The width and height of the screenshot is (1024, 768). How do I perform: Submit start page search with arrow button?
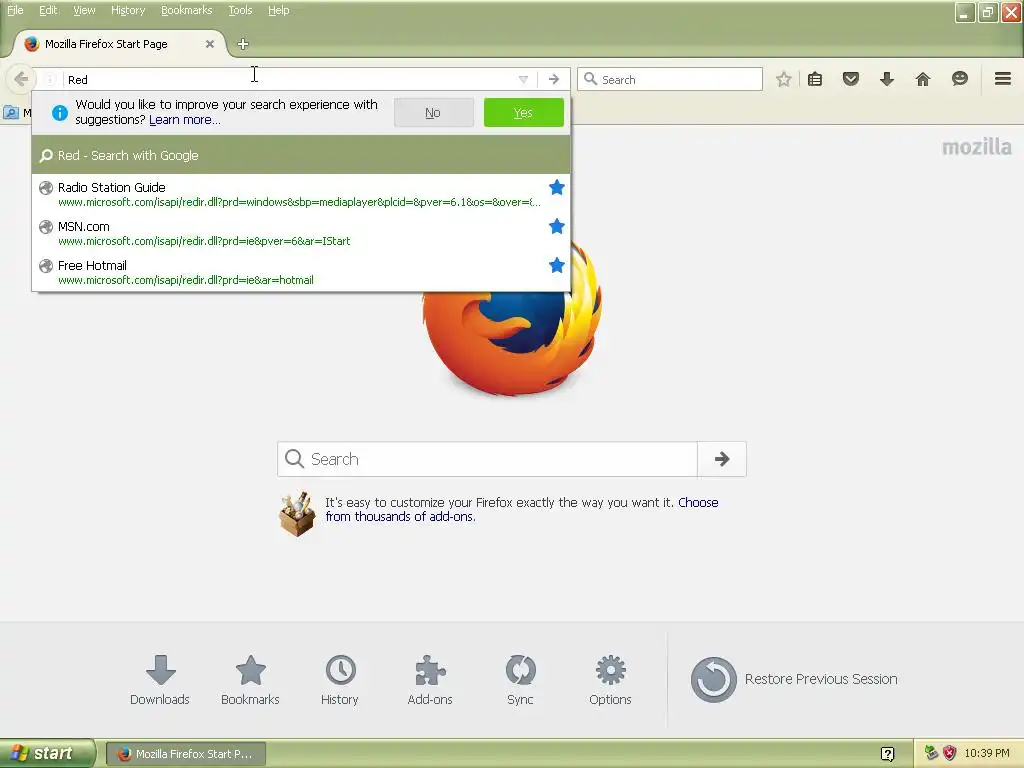(722, 459)
